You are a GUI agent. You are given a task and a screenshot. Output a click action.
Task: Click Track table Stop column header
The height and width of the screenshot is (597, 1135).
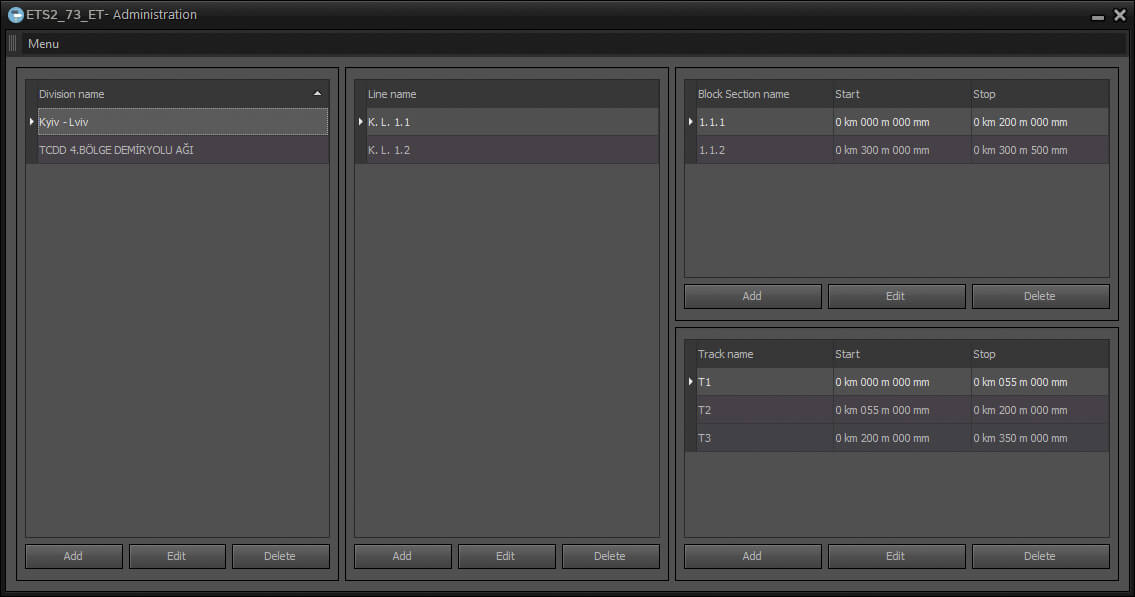[1039, 354]
